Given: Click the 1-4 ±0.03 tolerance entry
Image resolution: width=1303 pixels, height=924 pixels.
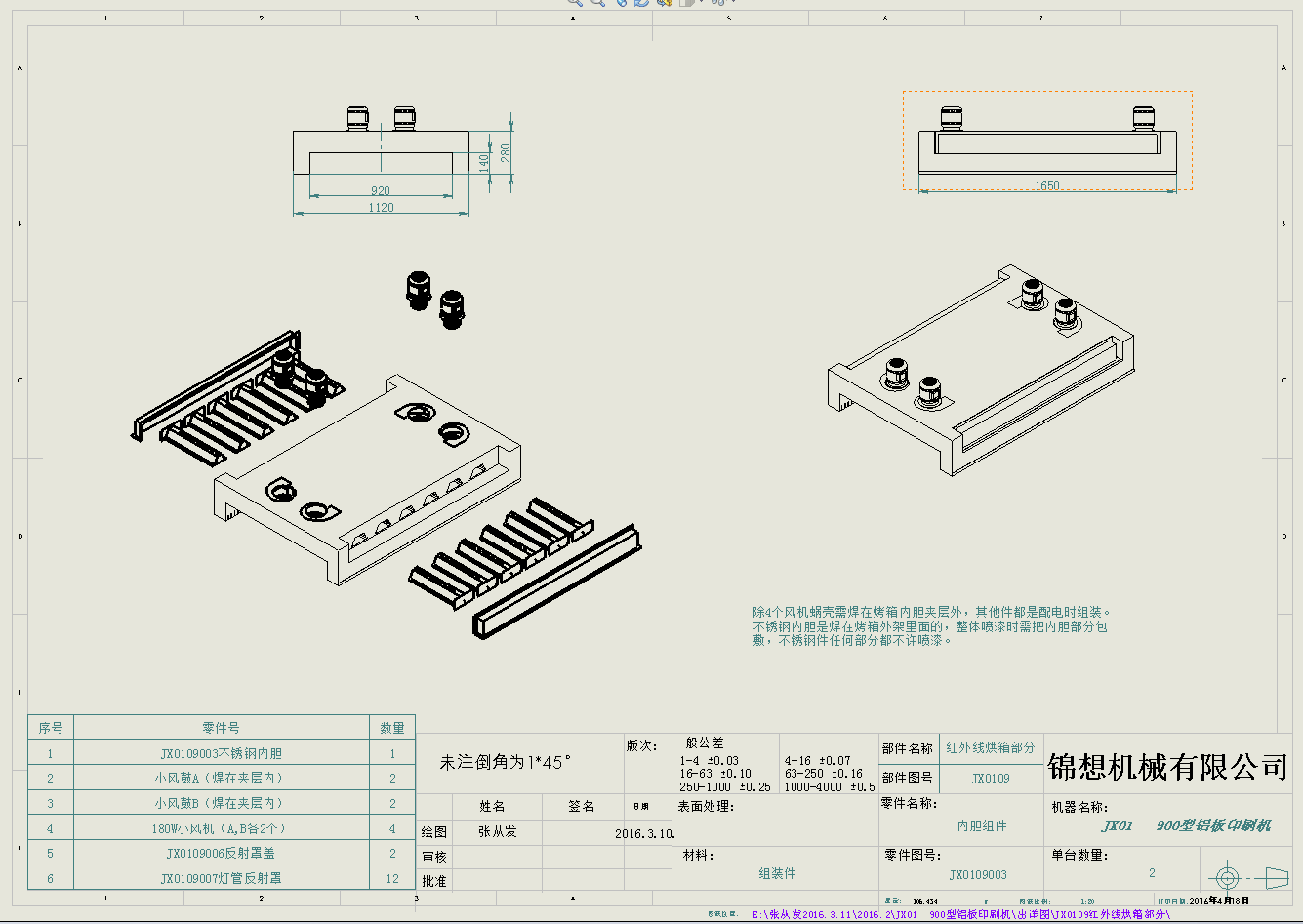Looking at the screenshot, I should pos(710,760).
